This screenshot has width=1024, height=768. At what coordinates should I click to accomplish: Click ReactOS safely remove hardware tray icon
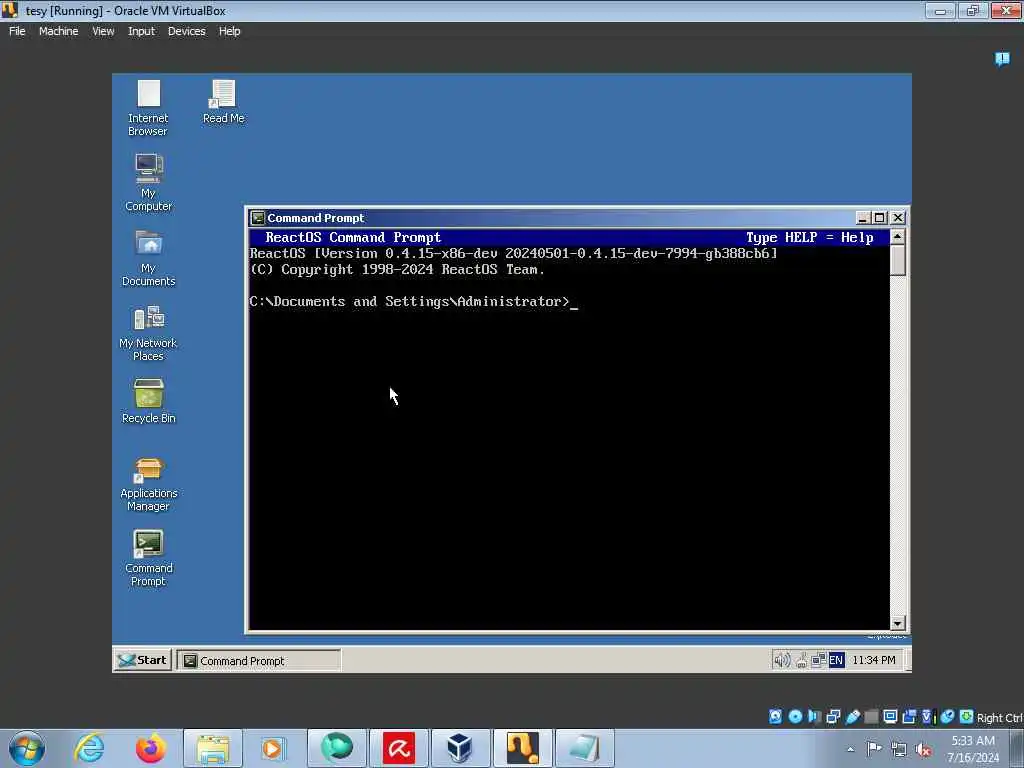click(x=802, y=660)
